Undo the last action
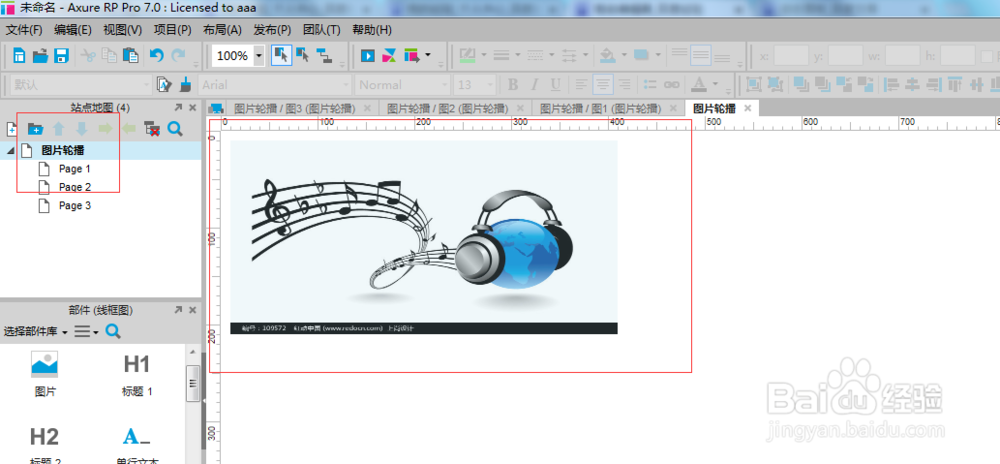Image resolution: width=1000 pixels, height=464 pixels. point(156,56)
